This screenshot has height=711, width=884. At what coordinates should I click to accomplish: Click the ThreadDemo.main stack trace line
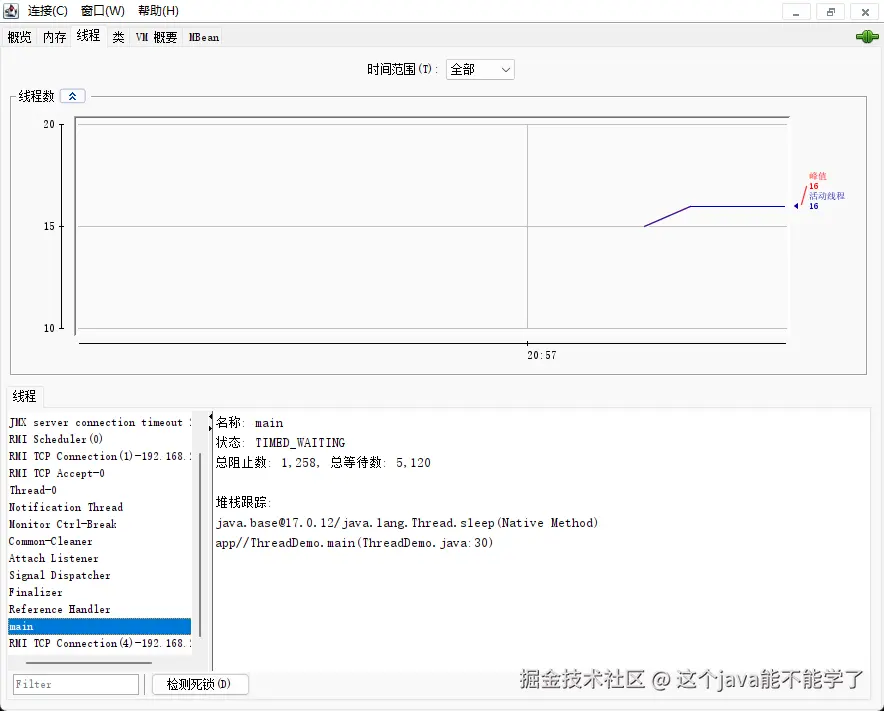(x=354, y=543)
